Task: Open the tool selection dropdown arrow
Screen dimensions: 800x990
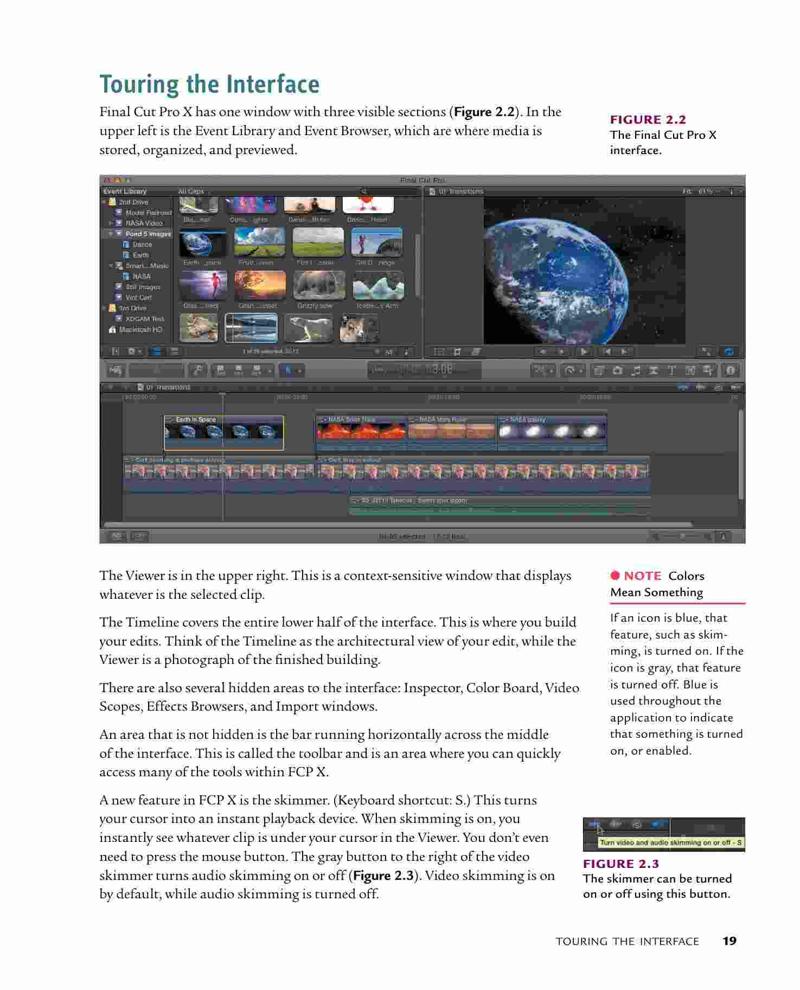Action: (x=300, y=371)
